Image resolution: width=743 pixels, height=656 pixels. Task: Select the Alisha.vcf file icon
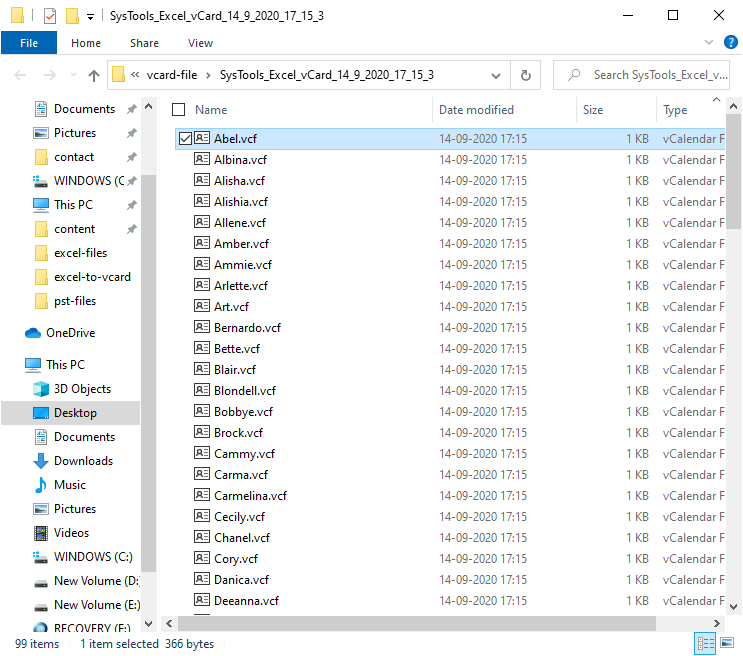point(202,180)
